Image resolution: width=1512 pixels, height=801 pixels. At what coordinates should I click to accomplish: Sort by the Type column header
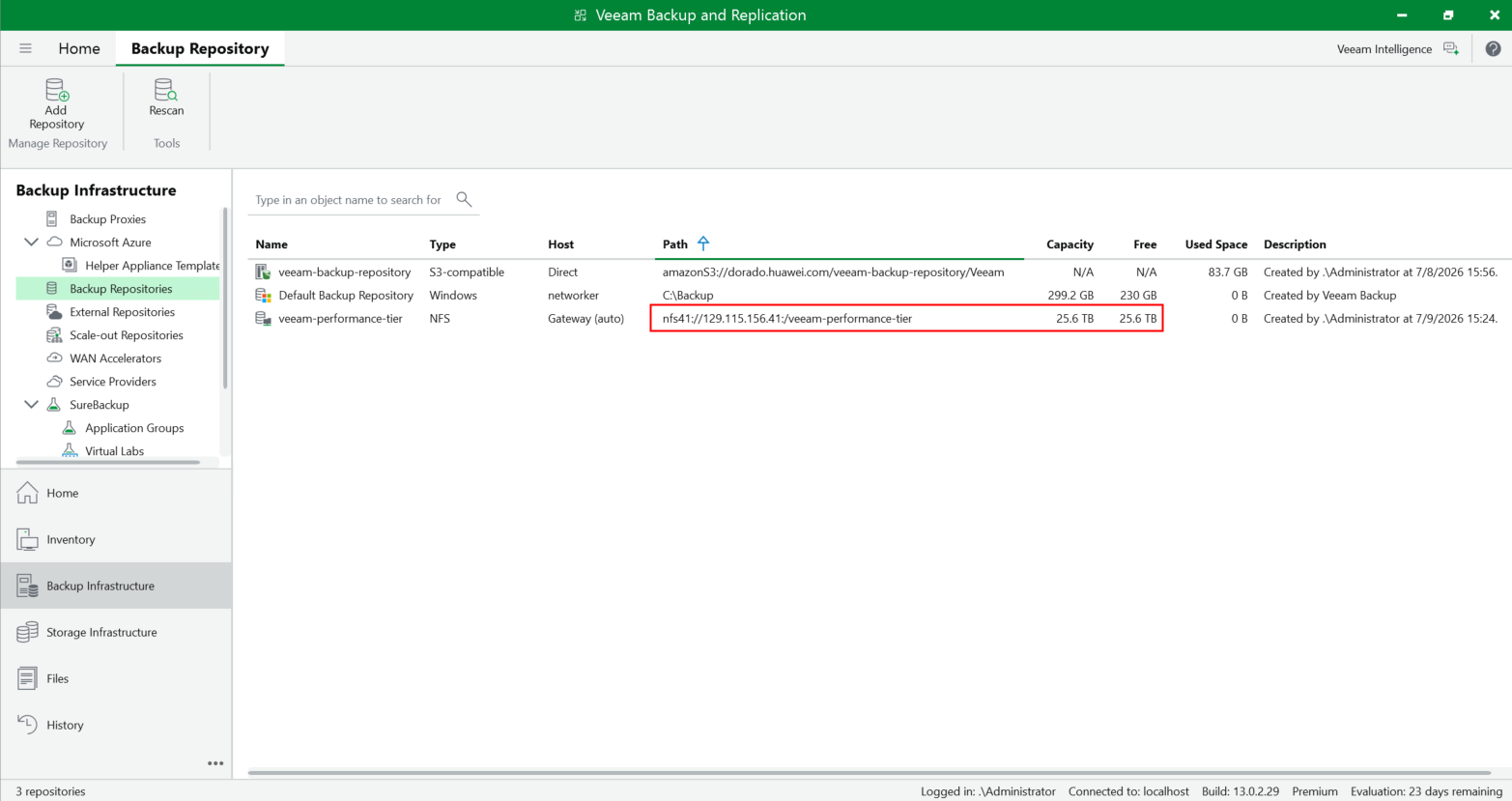[442, 244]
